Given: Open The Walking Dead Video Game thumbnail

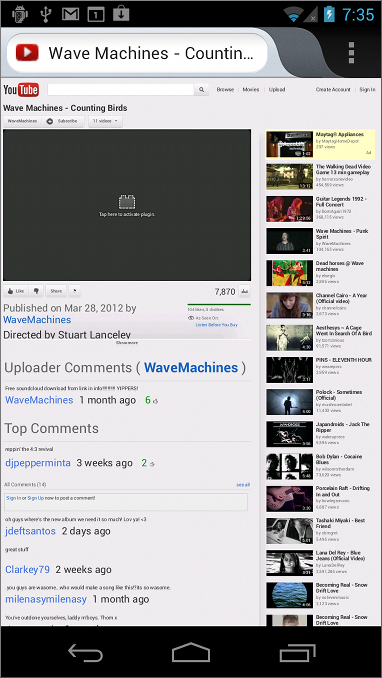Looking at the screenshot, I should tap(289, 176).
